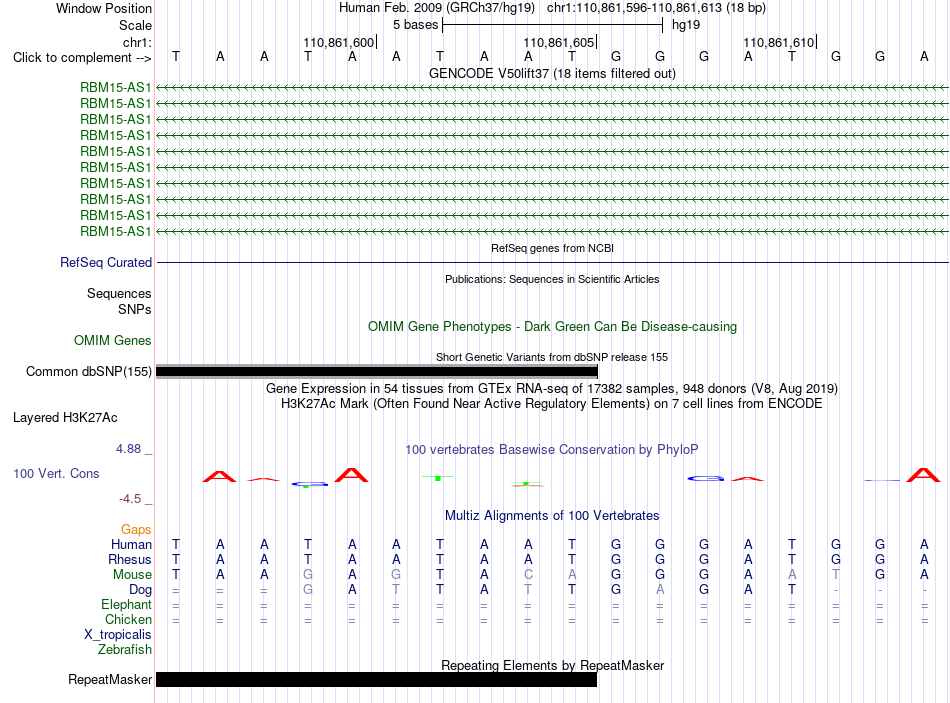This screenshot has width=950, height=703.
Task: Click the Sequences label of Publications track
Action: [x=119, y=293]
